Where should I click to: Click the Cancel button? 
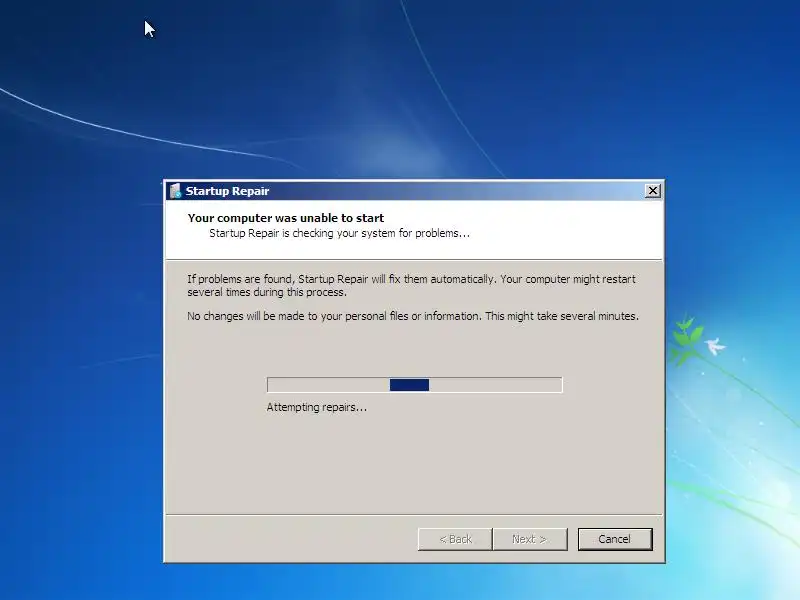pos(615,539)
